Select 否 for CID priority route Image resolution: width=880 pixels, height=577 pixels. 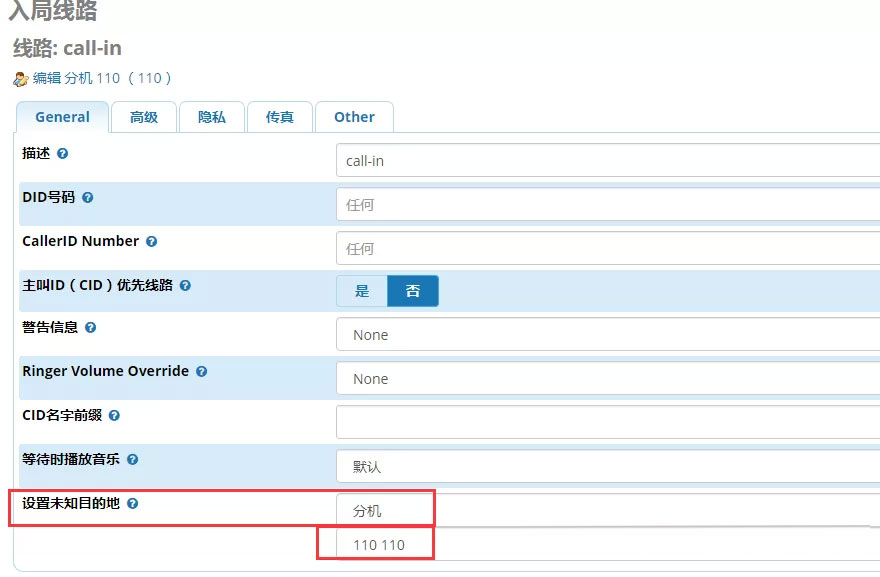[412, 291]
